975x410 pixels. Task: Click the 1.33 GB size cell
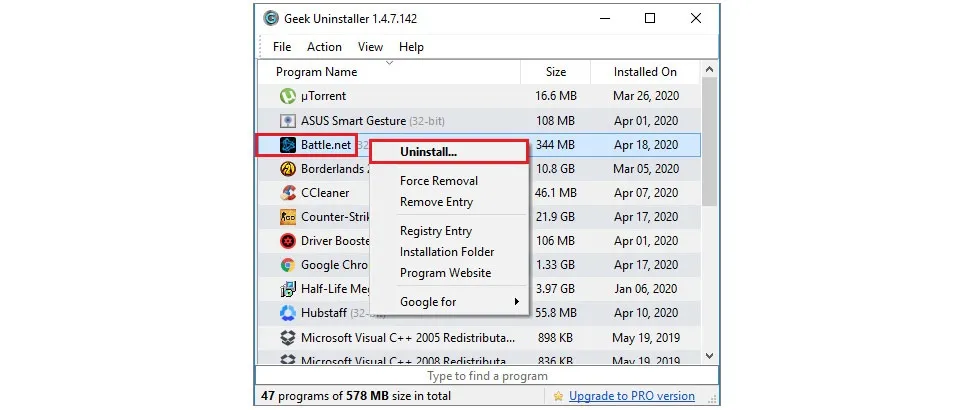click(556, 265)
